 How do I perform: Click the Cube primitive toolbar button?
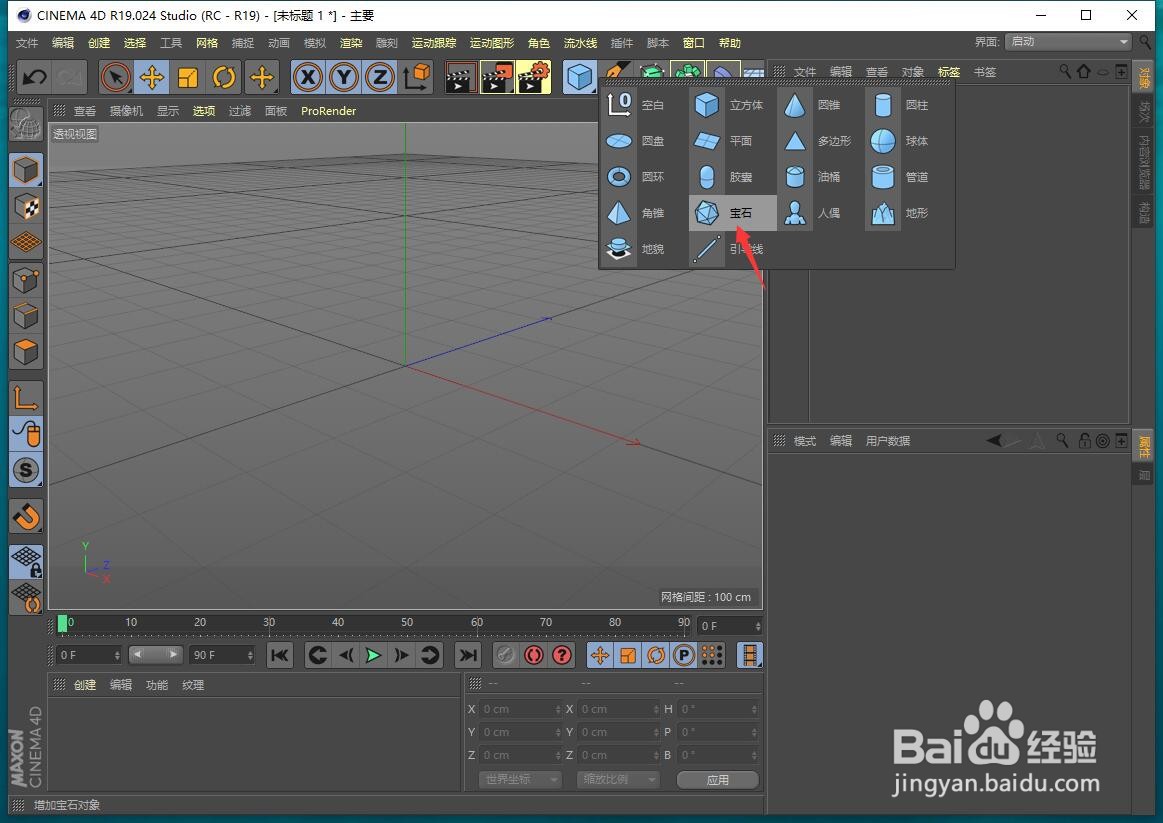[x=579, y=77]
